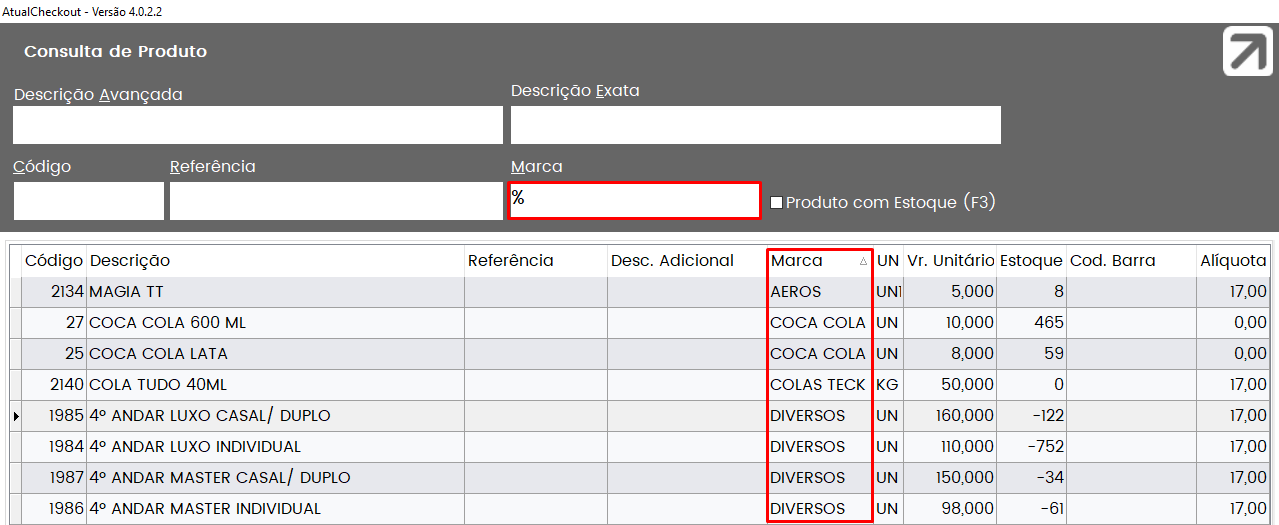Click the Alíquota column header
This screenshot has width=1279, height=525.
(x=1233, y=261)
